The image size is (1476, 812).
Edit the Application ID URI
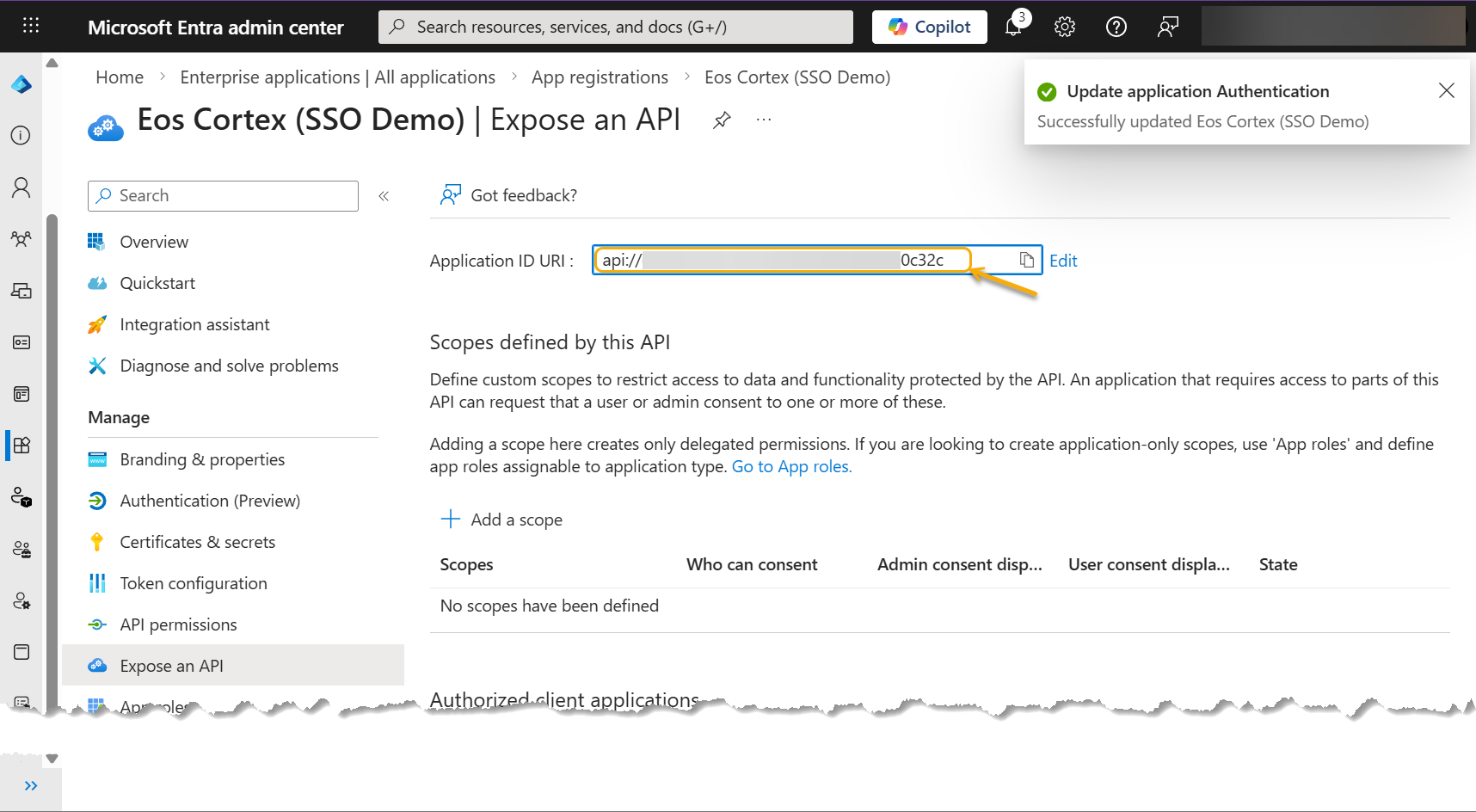click(x=1063, y=261)
